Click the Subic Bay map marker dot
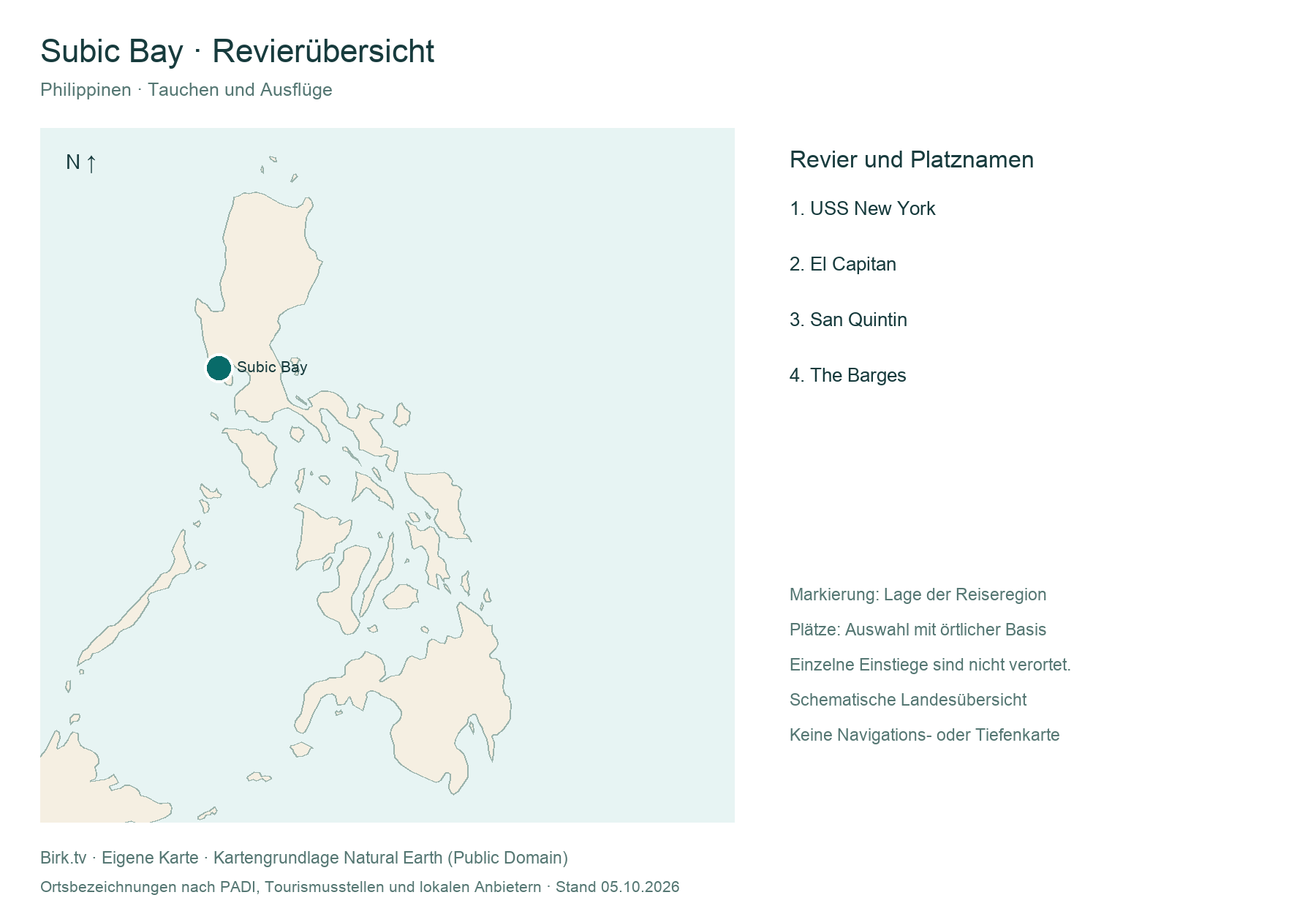1316x914 pixels. [x=219, y=368]
